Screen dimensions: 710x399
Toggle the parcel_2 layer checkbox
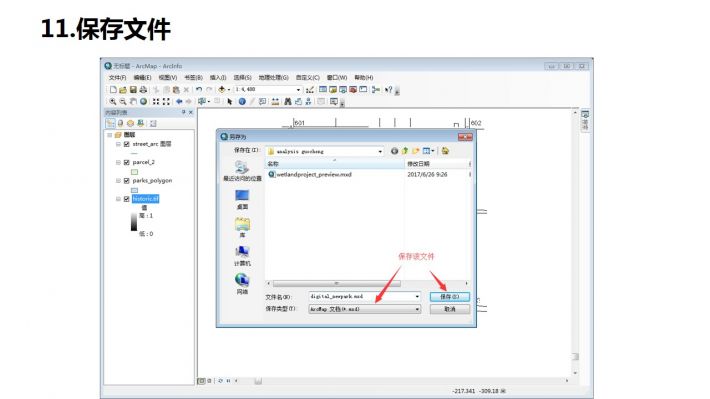[127, 162]
